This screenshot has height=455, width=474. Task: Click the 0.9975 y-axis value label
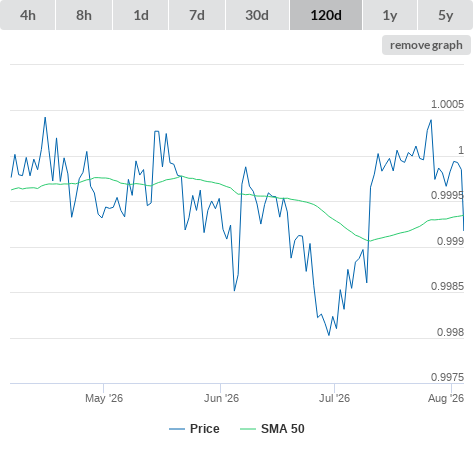447,377
